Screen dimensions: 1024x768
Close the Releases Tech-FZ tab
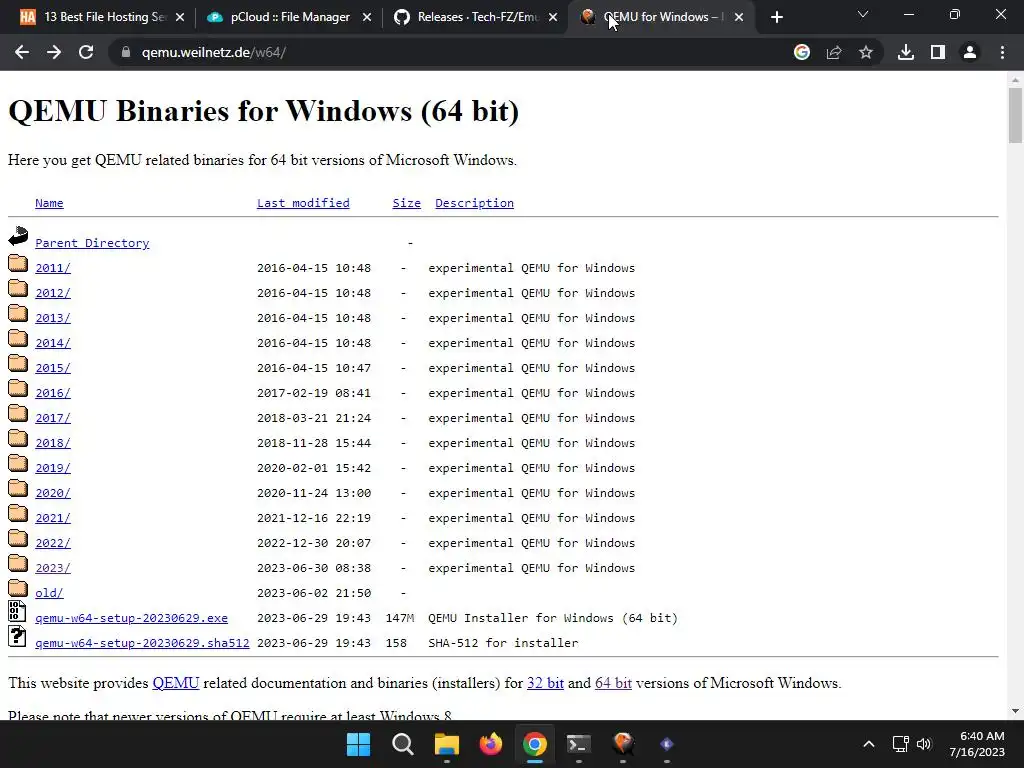pyautogui.click(x=553, y=18)
